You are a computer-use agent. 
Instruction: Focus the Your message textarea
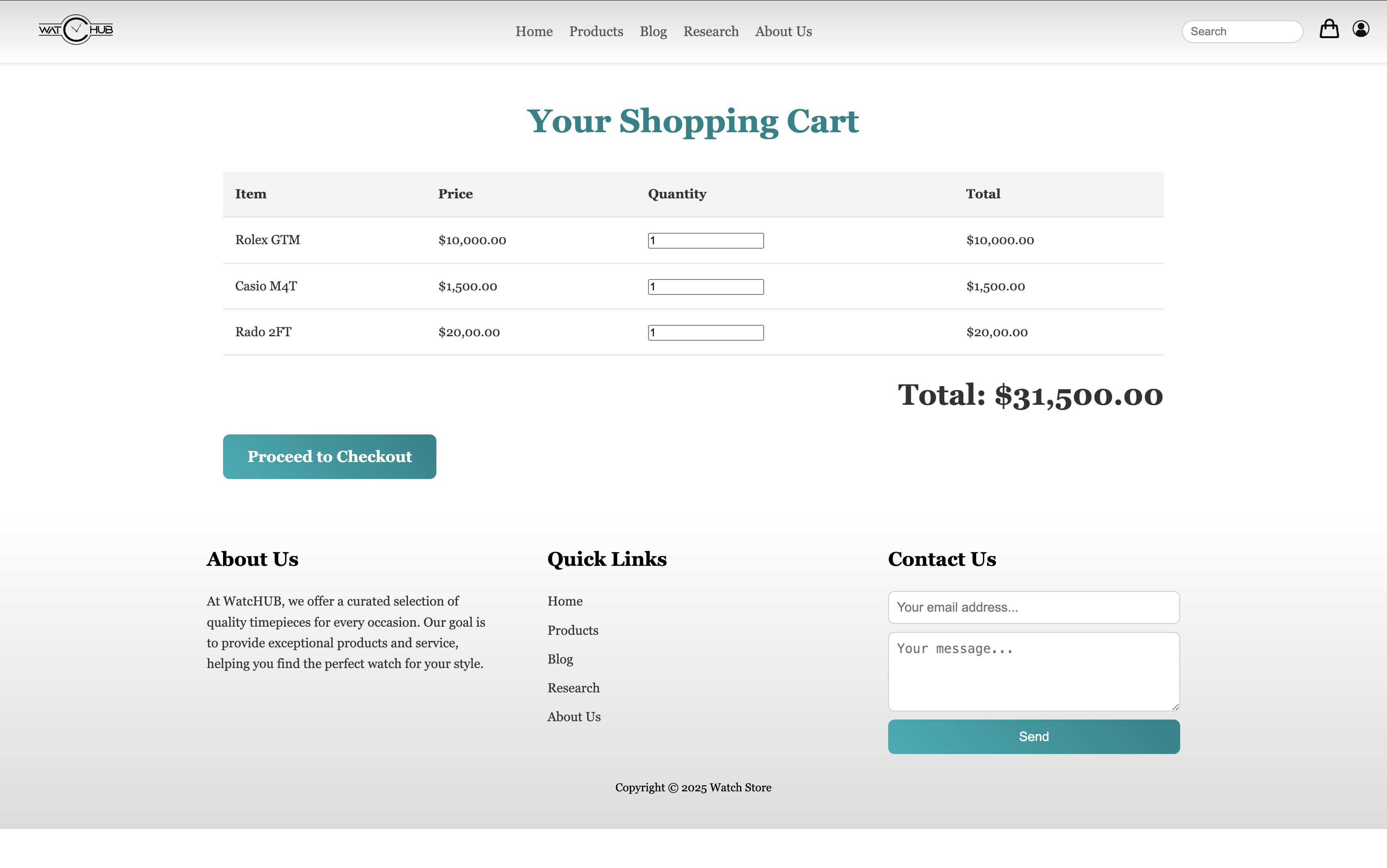point(1033,672)
